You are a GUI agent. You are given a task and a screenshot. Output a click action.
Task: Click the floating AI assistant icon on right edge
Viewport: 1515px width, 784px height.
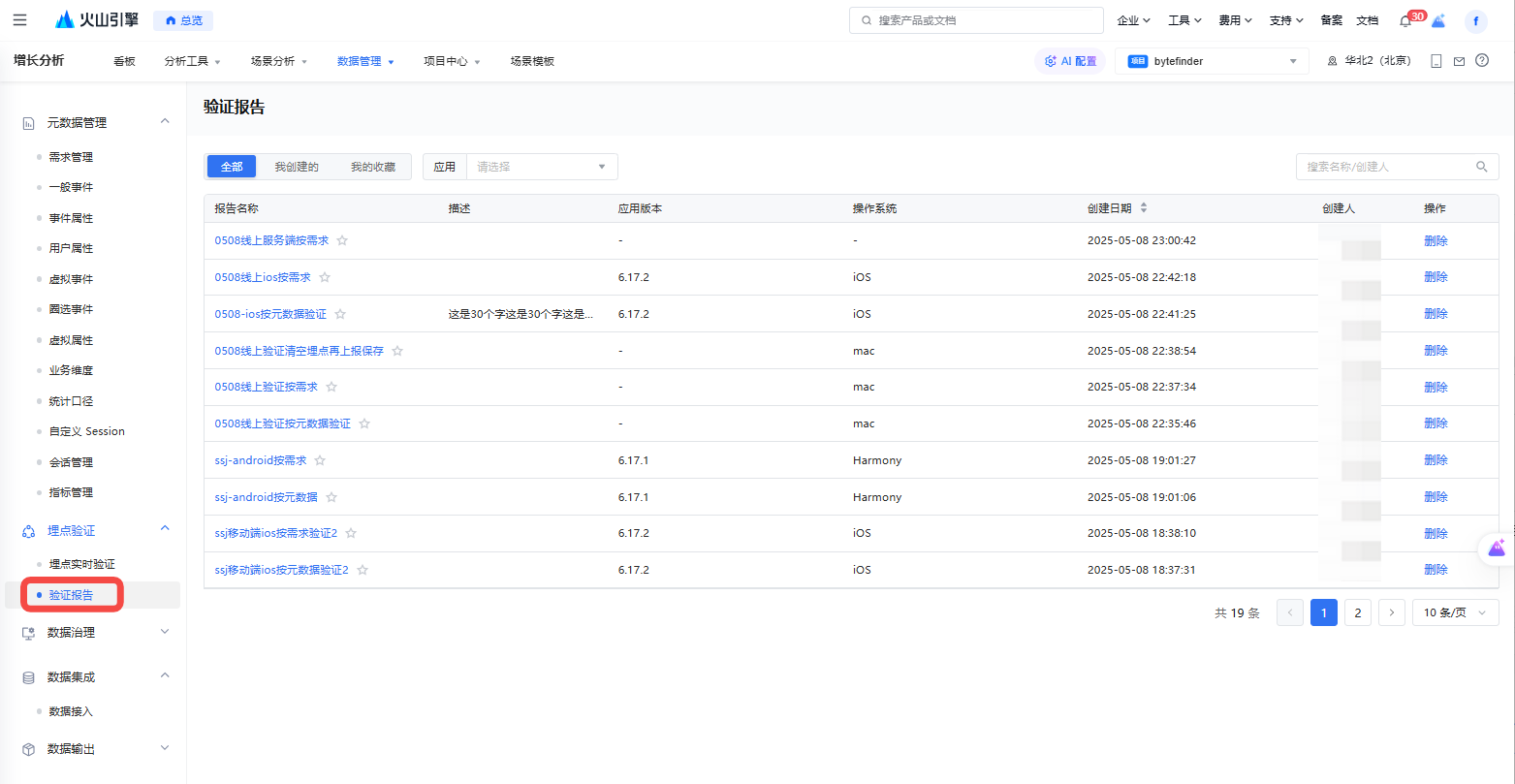[1498, 549]
